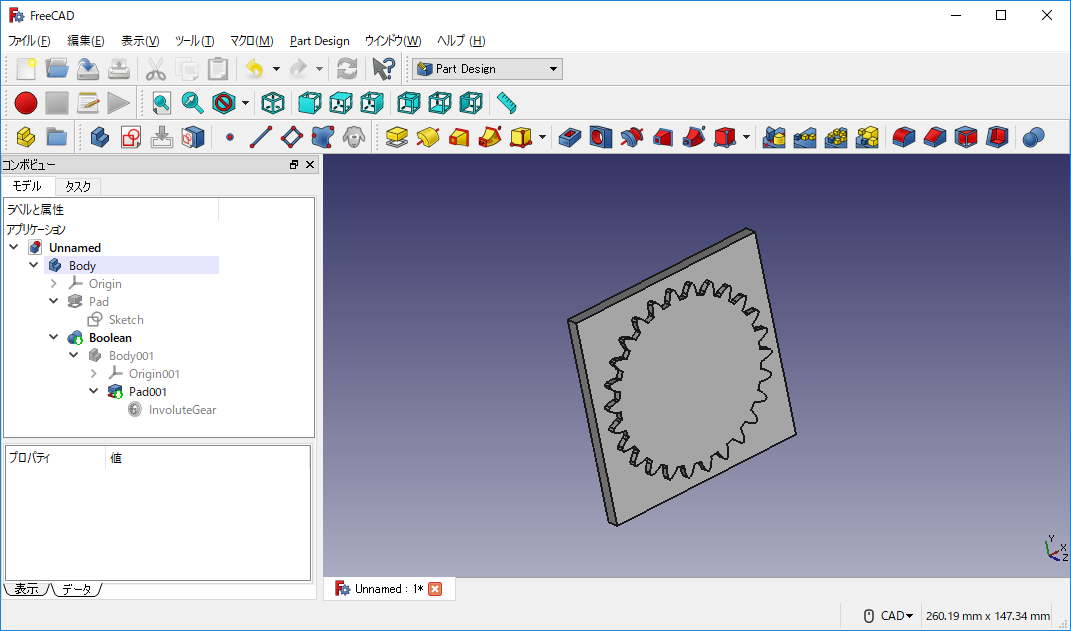The width and height of the screenshot is (1071, 631).
Task: Close the Unnamed document tab
Action: tap(435, 589)
